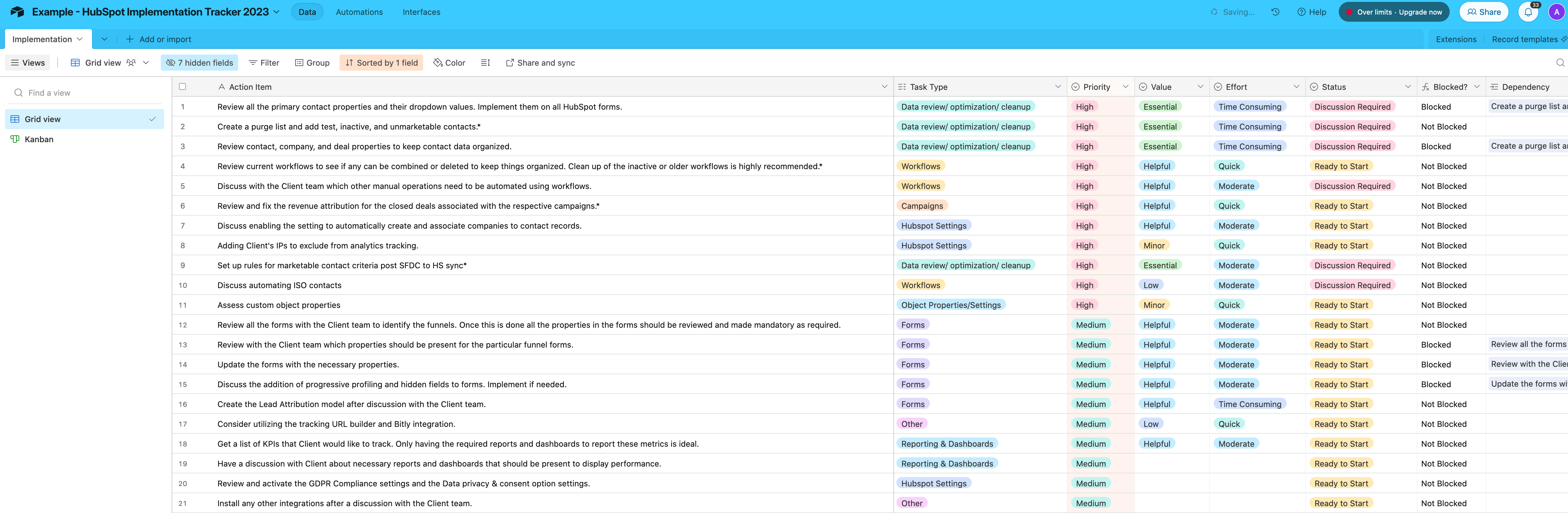This screenshot has height=513, width=1568.
Task: Click the Share button
Action: [x=1484, y=12]
